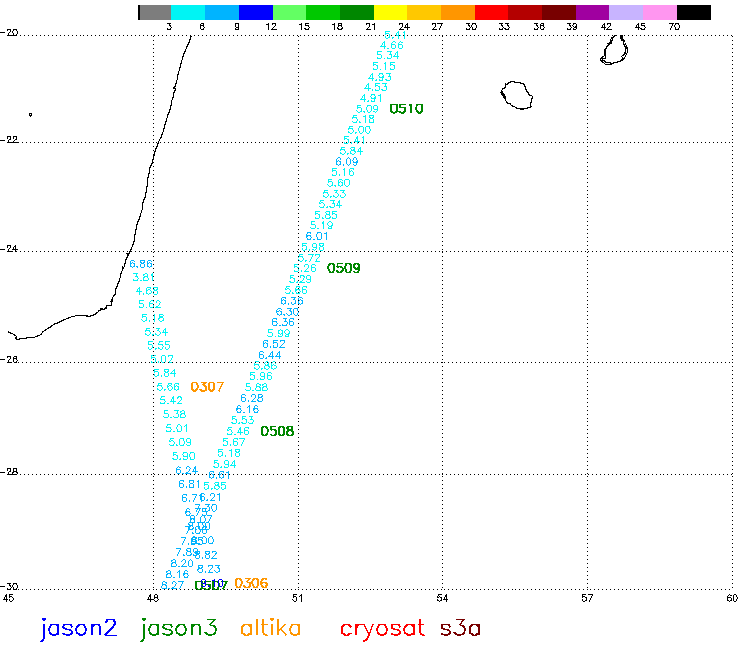Click the altika legend label
The width and height of the screenshot is (740, 650).
[270, 628]
